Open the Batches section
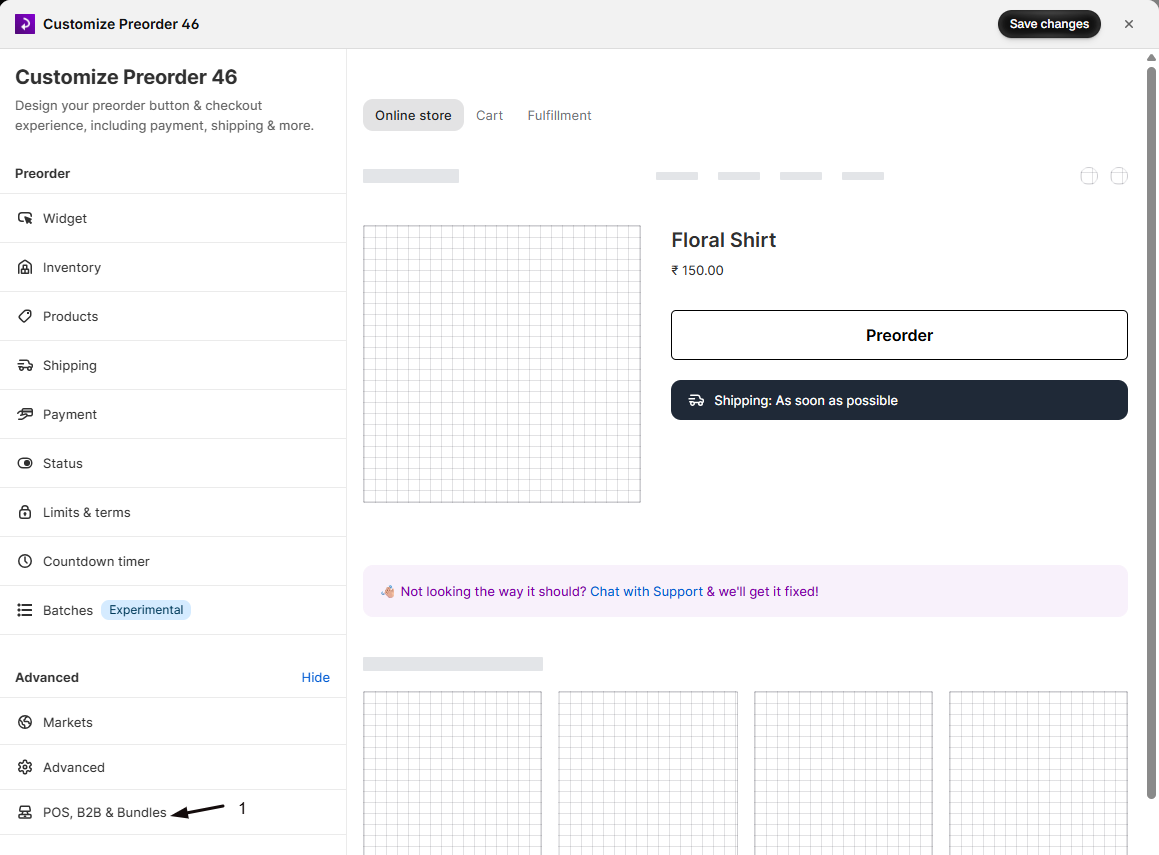 point(173,610)
